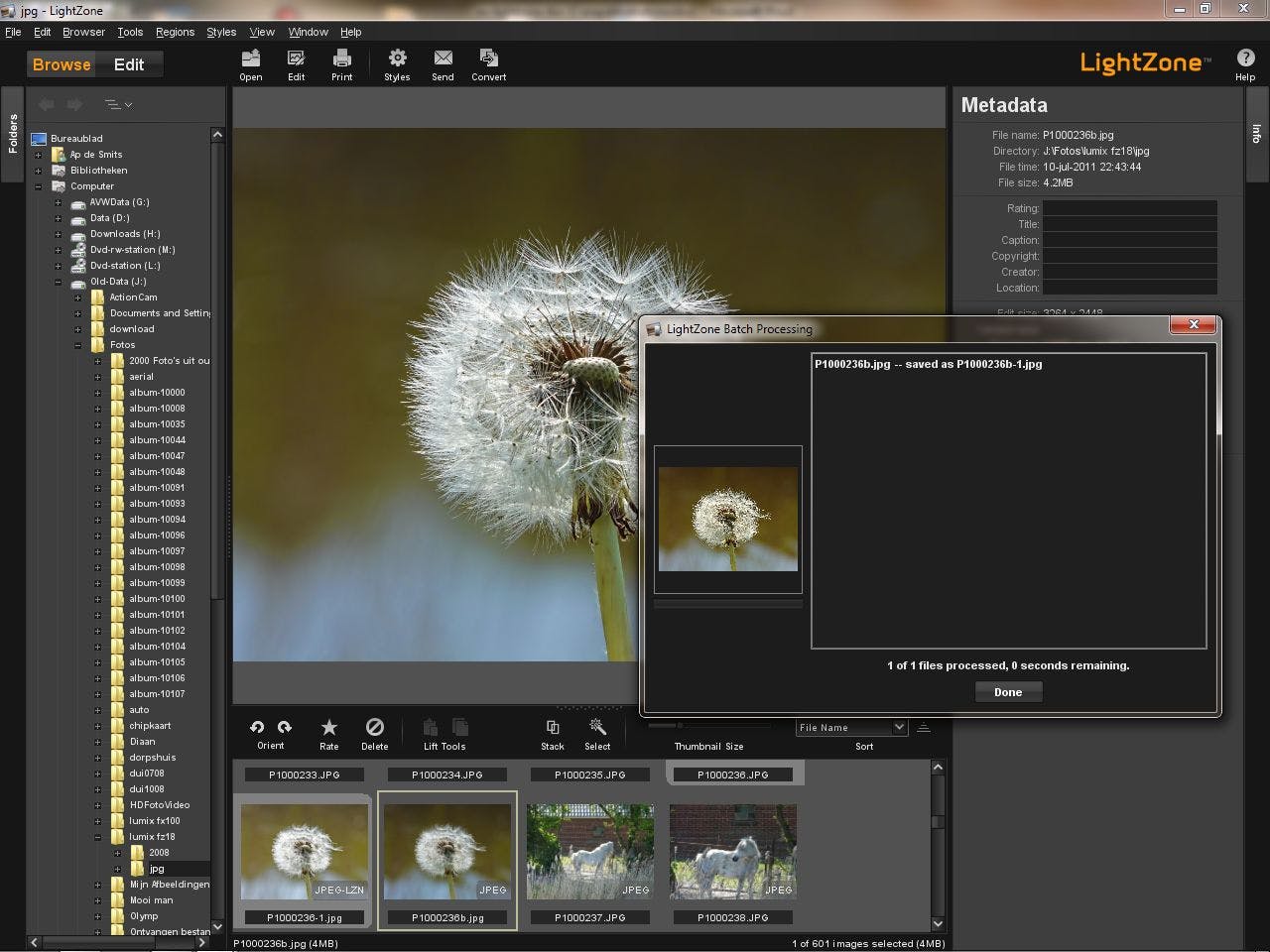This screenshot has height=952, width=1270.
Task: Click Done in Batch Processing dialog
Action: (1008, 692)
